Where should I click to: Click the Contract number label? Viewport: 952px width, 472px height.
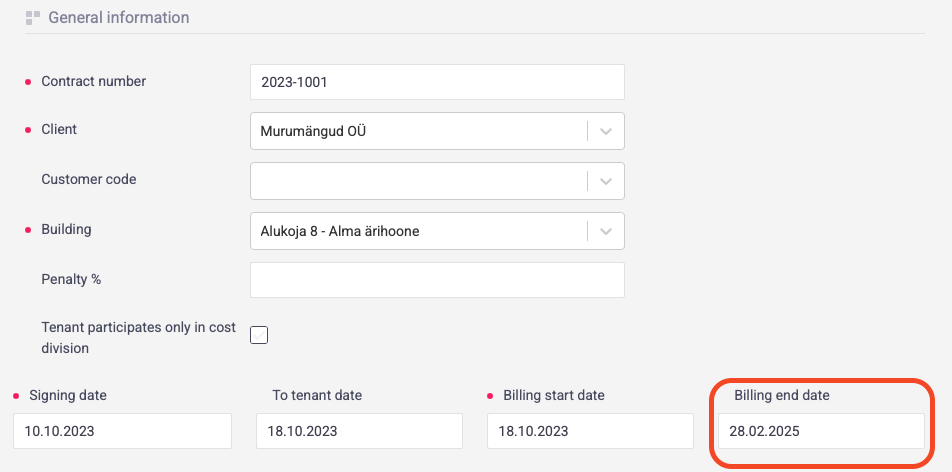coord(93,81)
